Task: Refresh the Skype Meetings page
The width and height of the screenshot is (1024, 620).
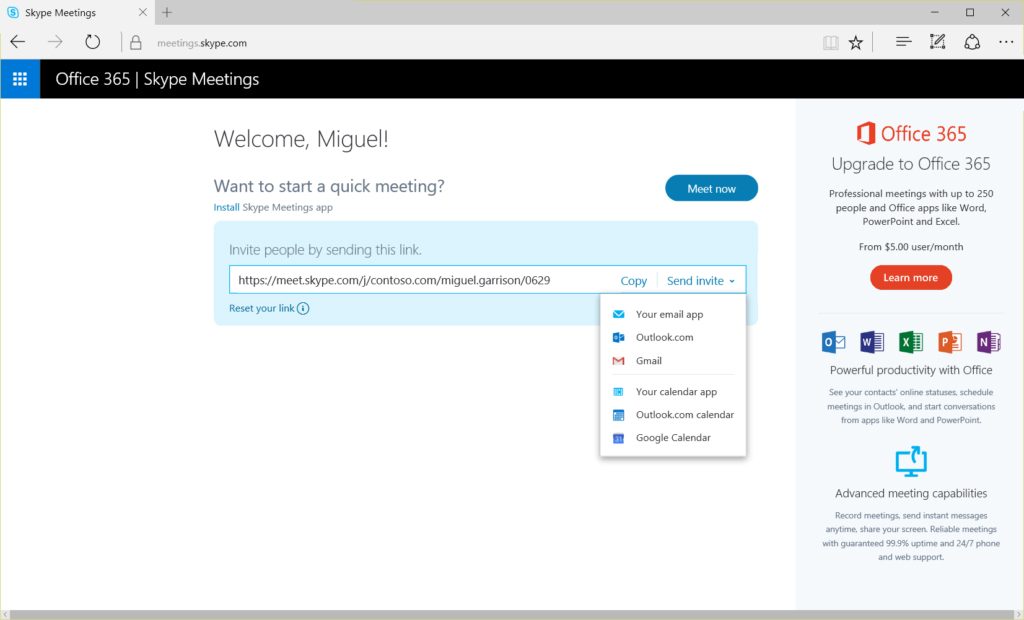Action: [x=93, y=42]
